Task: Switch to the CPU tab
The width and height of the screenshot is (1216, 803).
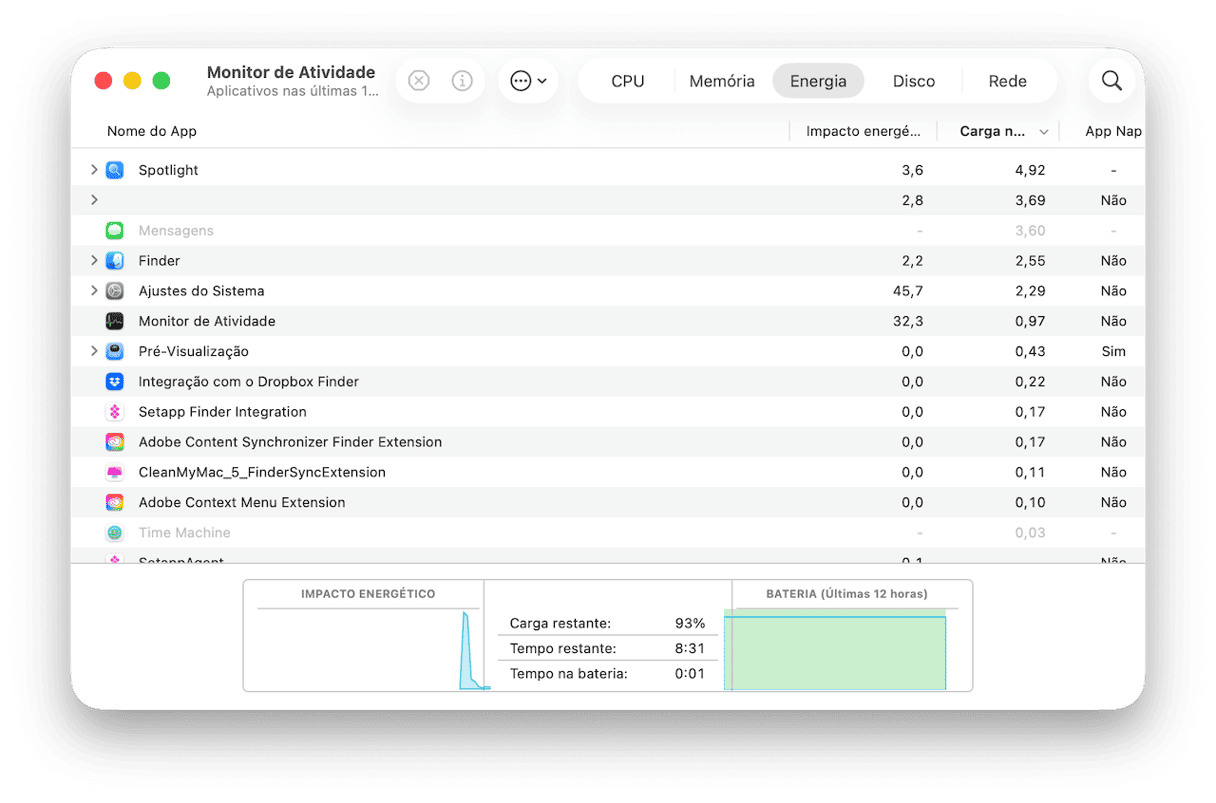Action: [x=628, y=81]
